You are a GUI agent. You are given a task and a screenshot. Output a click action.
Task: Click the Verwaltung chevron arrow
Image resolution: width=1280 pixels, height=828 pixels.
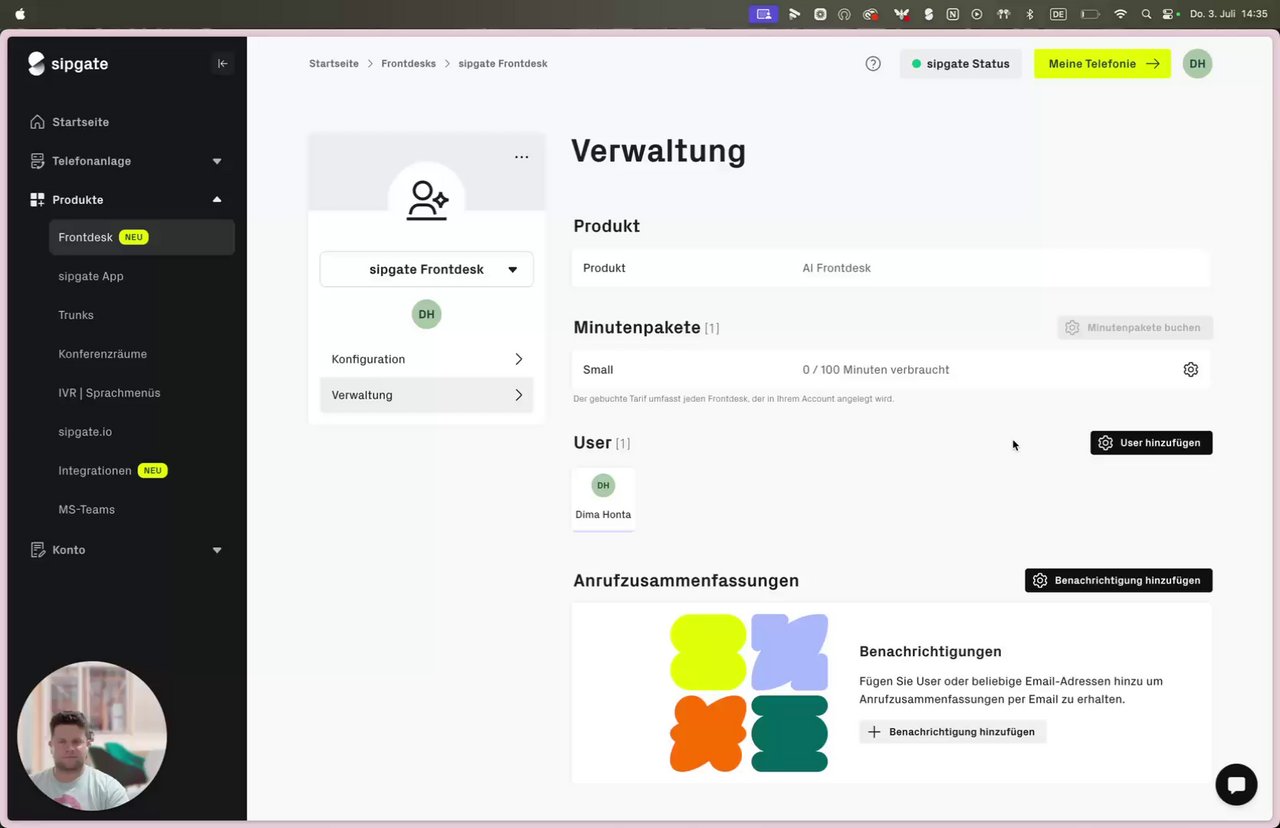tap(518, 395)
